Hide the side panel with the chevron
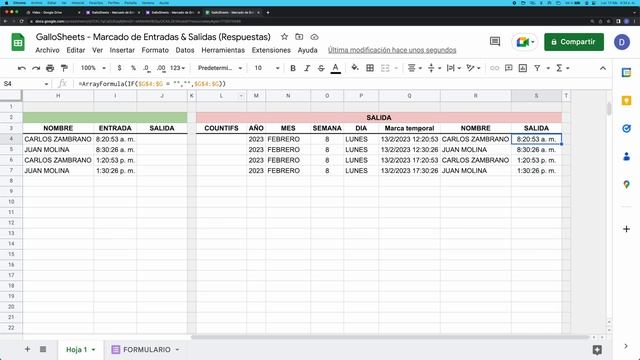The width and height of the screenshot is (640, 360). pos(626,346)
